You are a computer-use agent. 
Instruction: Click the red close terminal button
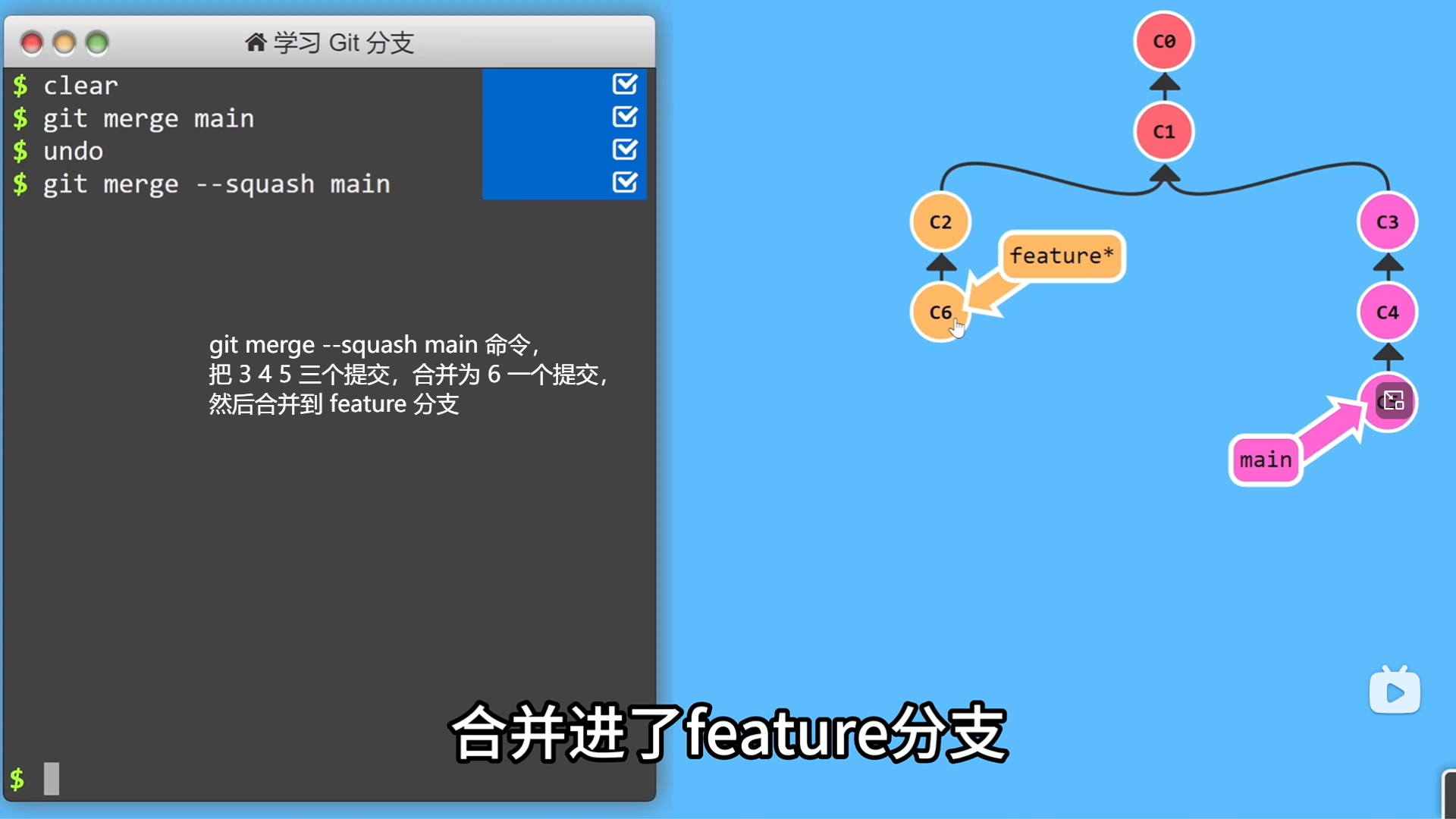(x=32, y=43)
